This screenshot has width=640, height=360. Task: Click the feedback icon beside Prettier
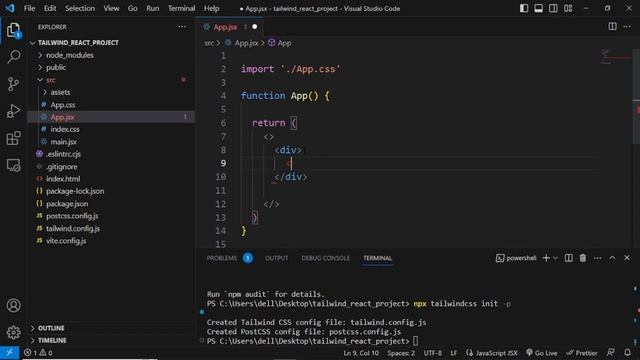pyautogui.click(x=611, y=352)
